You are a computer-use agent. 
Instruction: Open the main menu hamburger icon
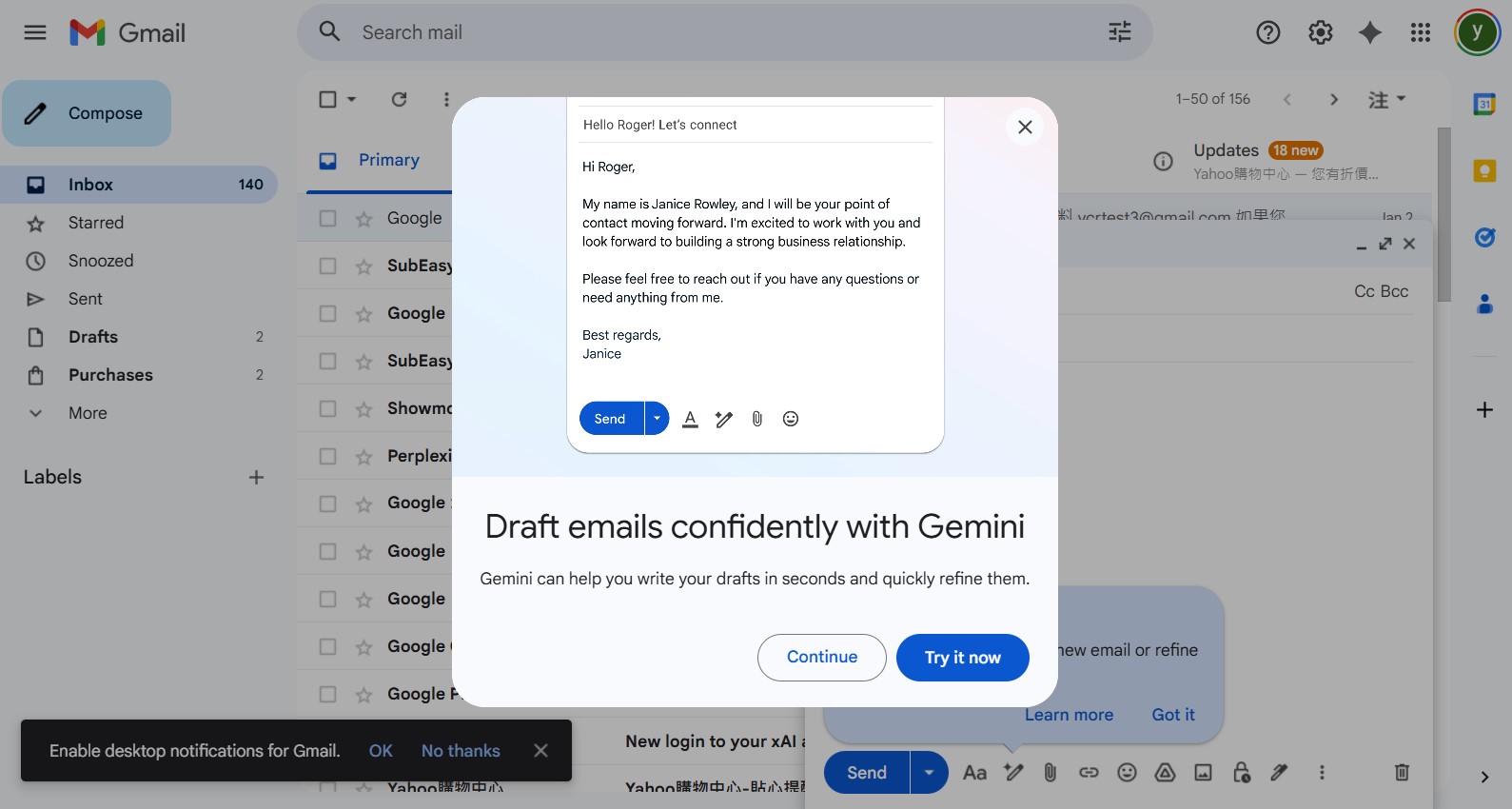pyautogui.click(x=35, y=32)
